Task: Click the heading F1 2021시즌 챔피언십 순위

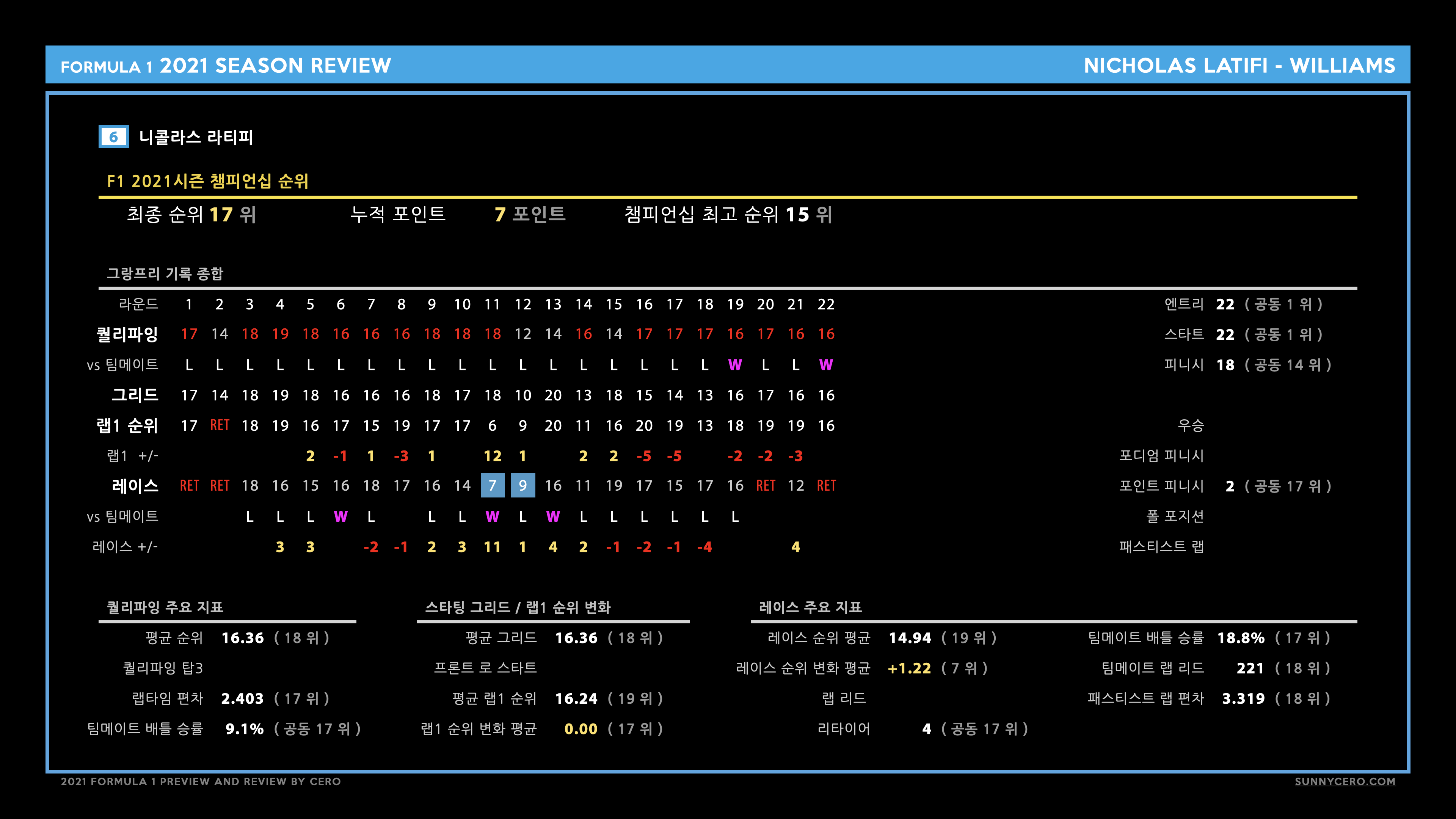Action: click(208, 181)
